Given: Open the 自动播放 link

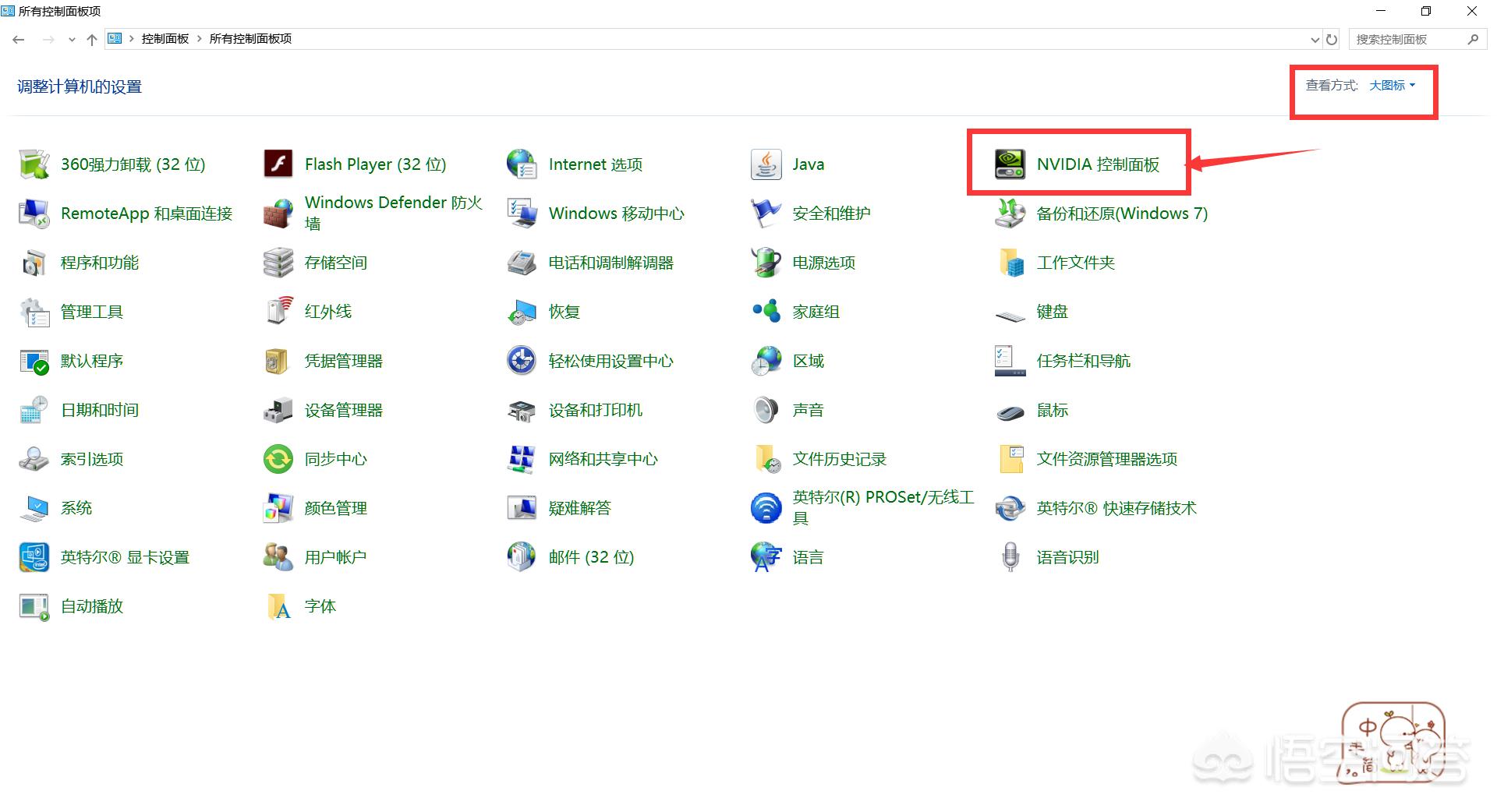Looking at the screenshot, I should pos(92,606).
